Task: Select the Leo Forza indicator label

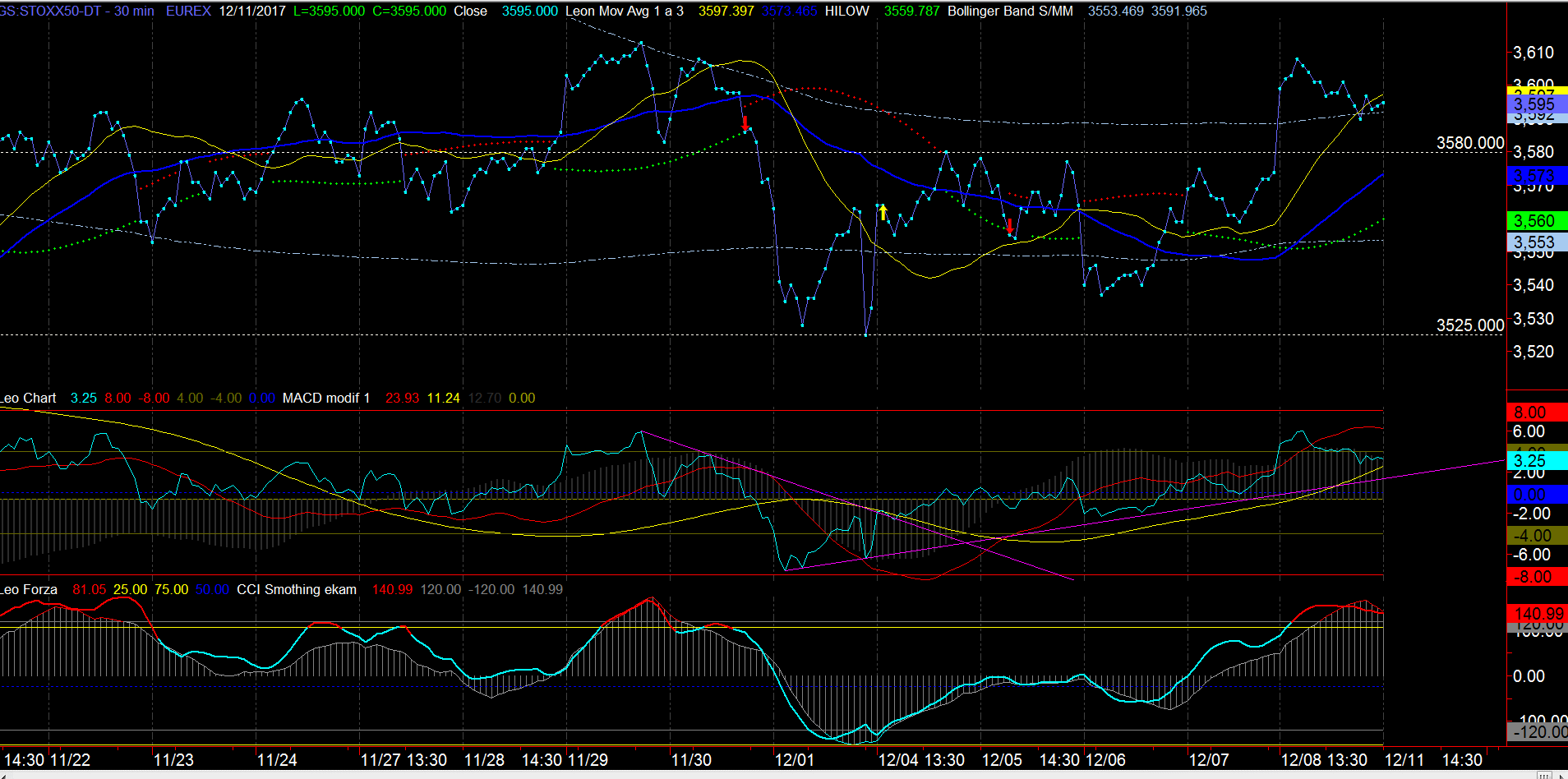Action: (29, 589)
